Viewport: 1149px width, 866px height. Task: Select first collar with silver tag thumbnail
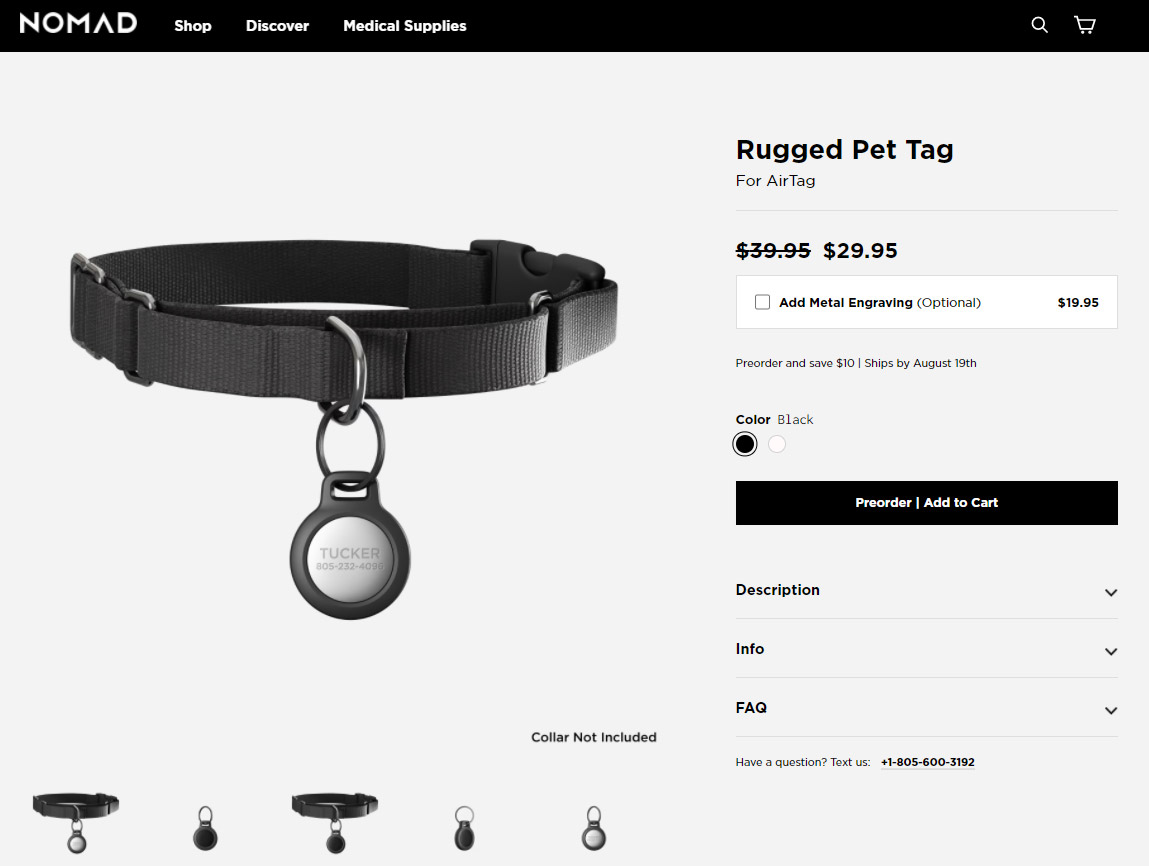pos(76,822)
